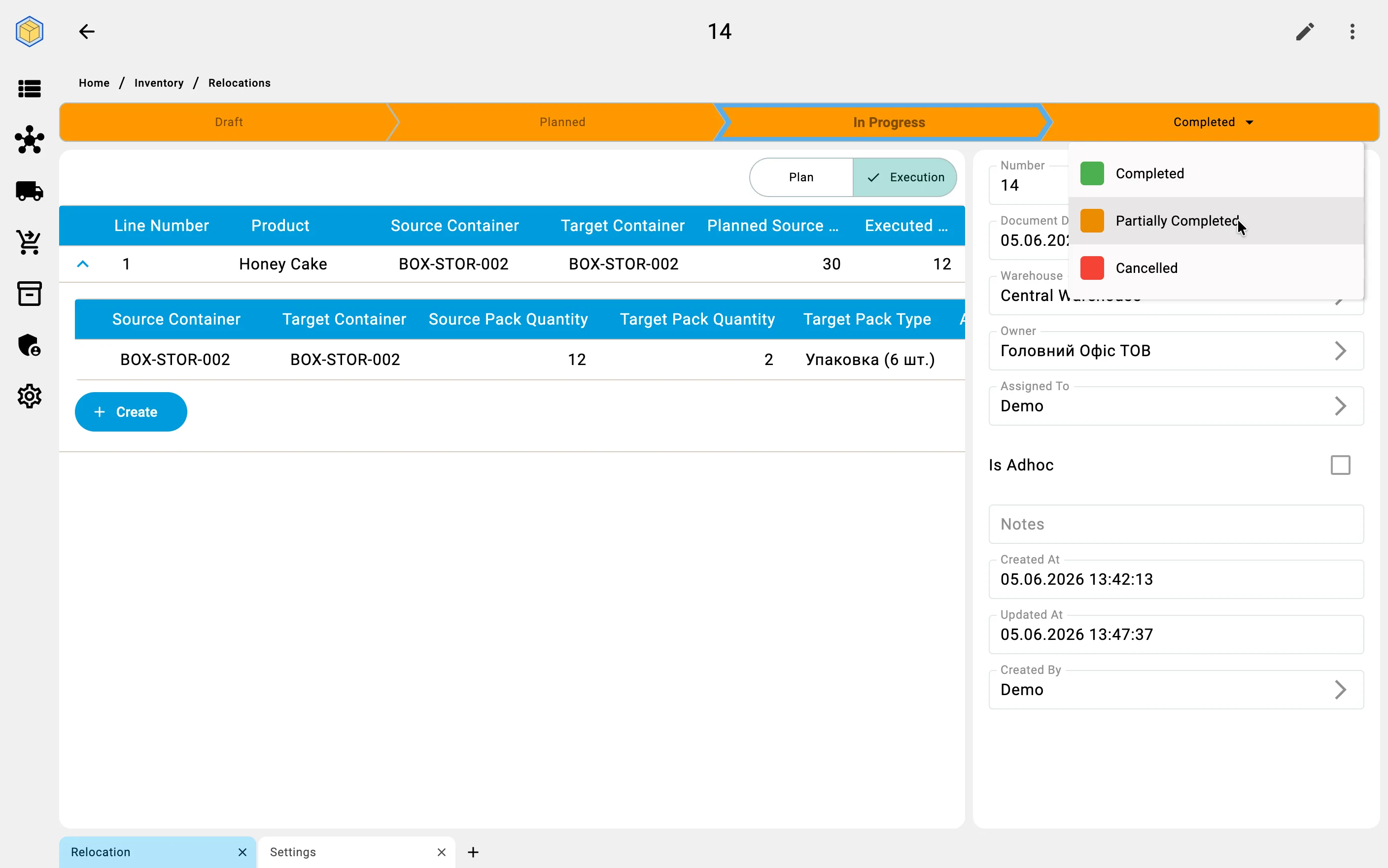
Task: Add a new tab with plus icon
Action: [473, 852]
